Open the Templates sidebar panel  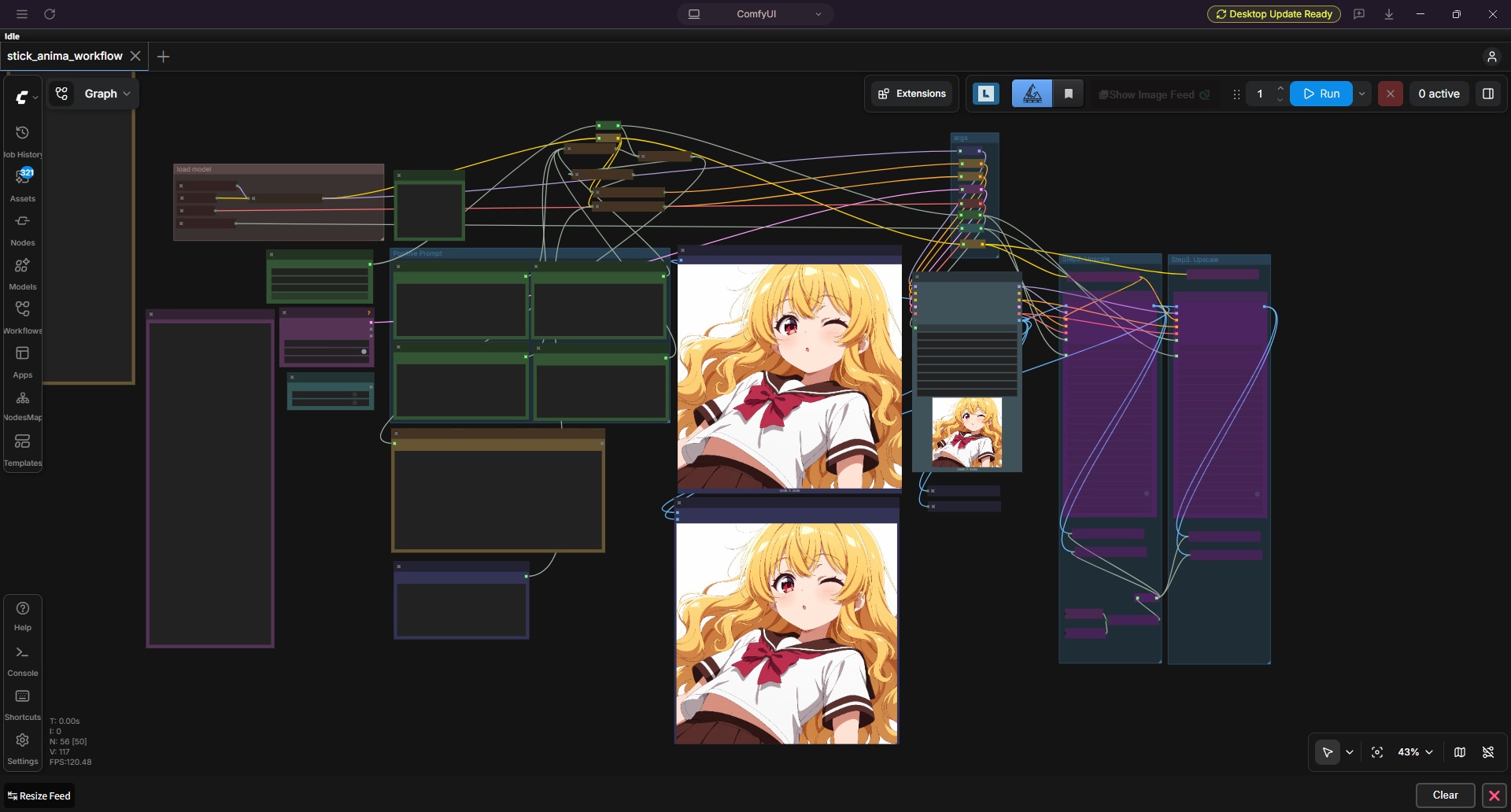click(23, 448)
